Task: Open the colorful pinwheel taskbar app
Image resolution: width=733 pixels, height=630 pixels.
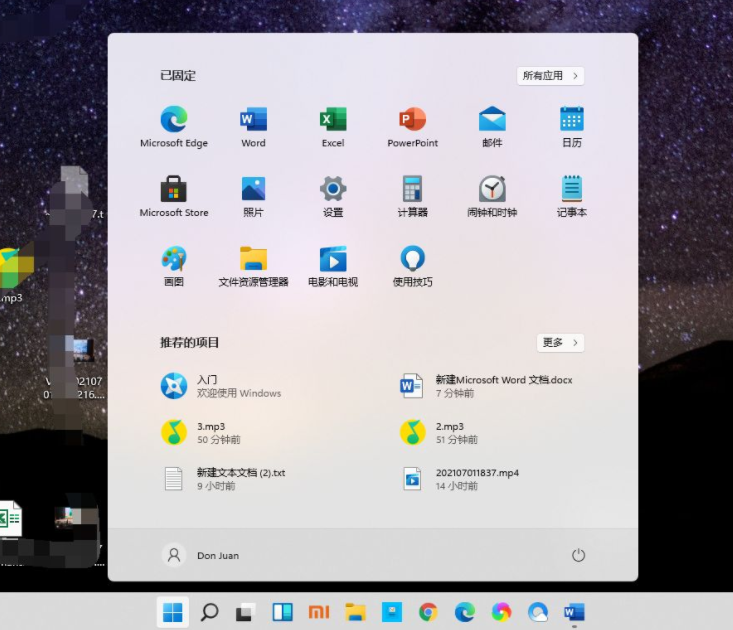Action: pos(501,612)
